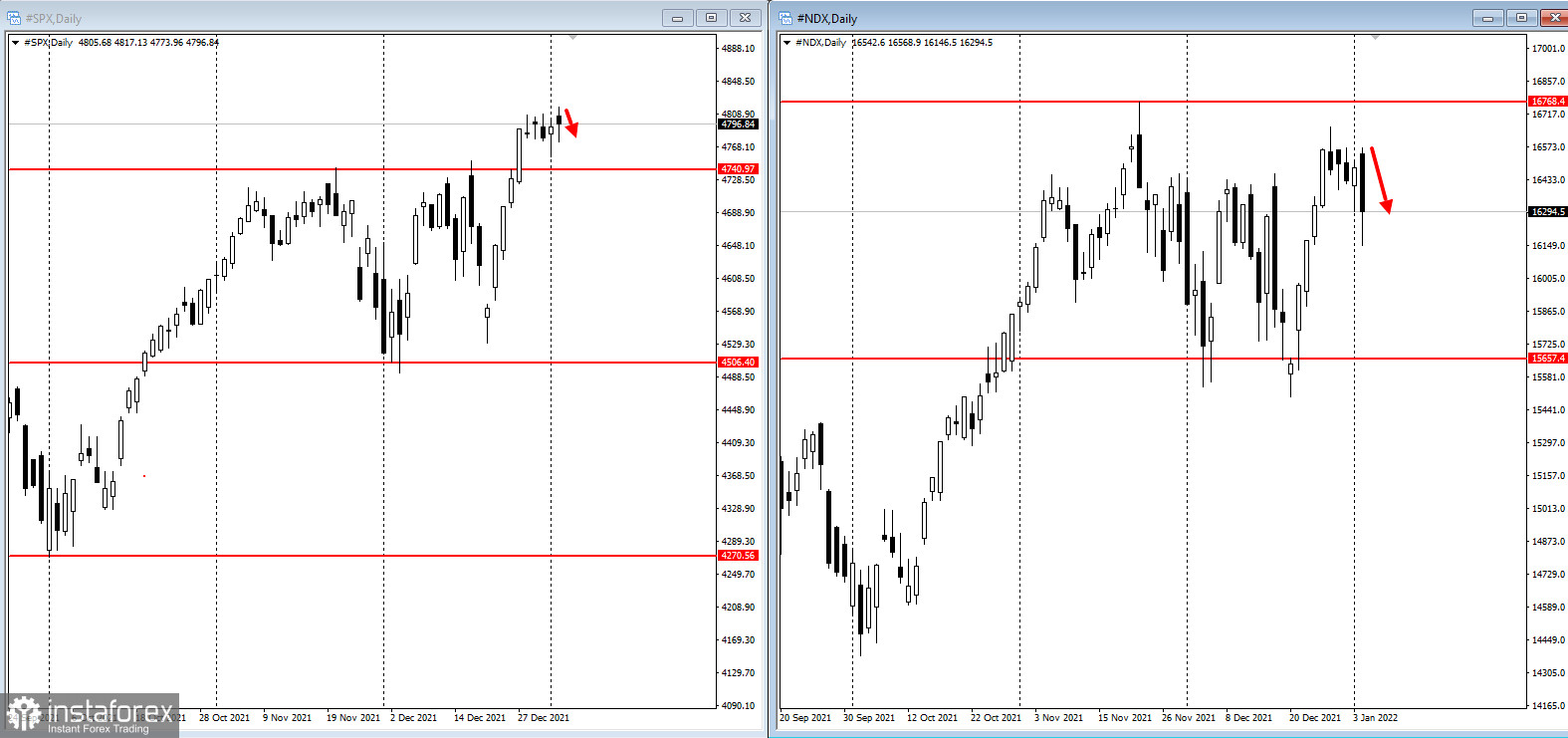Image resolution: width=1568 pixels, height=738 pixels.
Task: Click the #SPX,Daily title bar text
Action: pyautogui.click(x=54, y=19)
